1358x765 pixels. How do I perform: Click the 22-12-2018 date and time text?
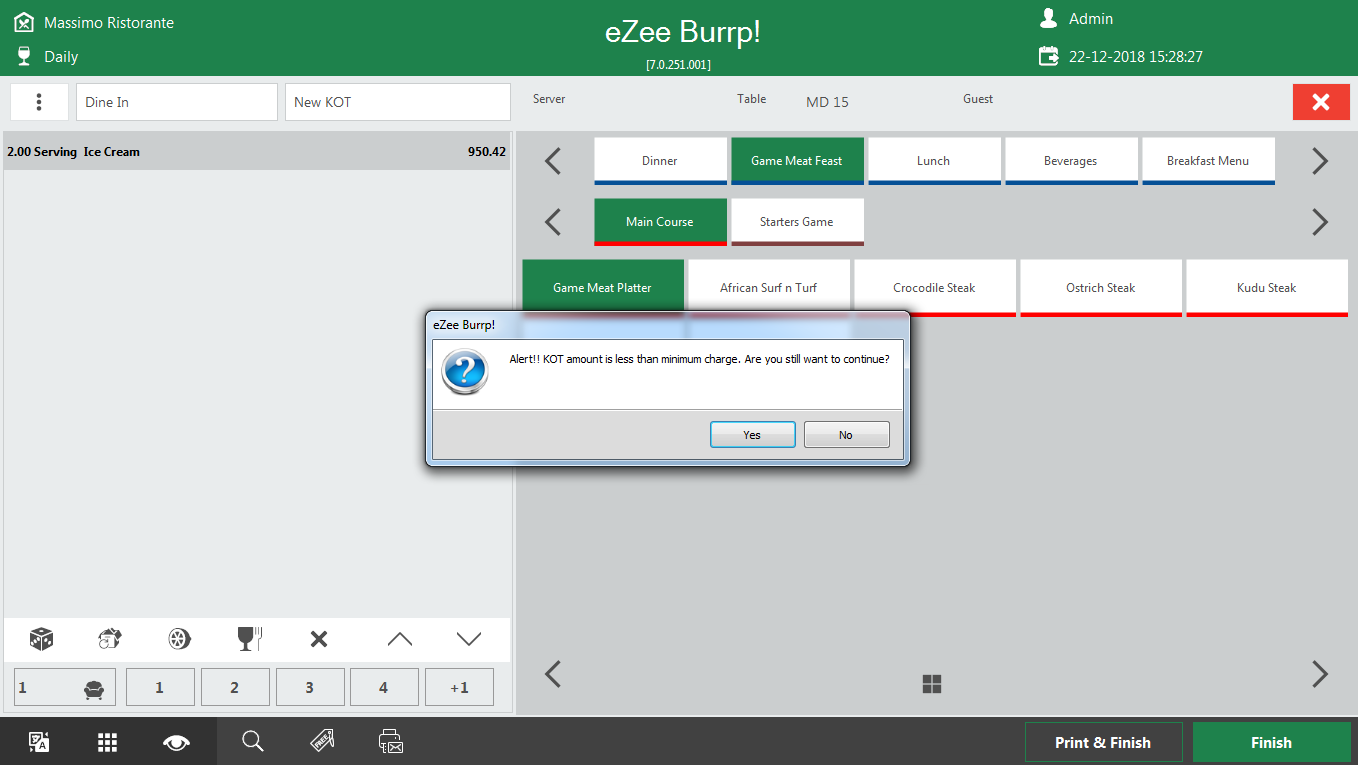pos(1136,57)
